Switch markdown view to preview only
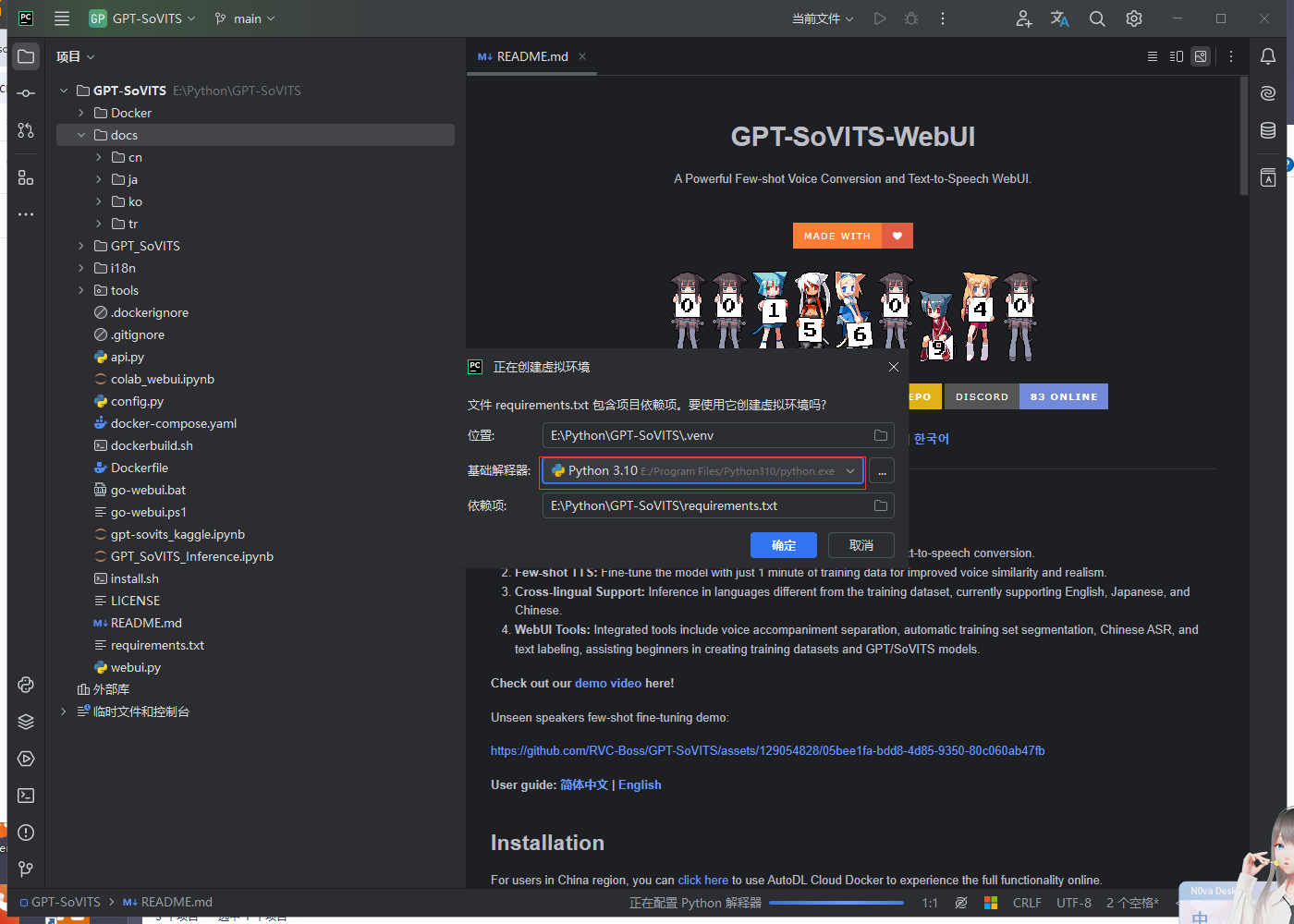 pos(1201,56)
